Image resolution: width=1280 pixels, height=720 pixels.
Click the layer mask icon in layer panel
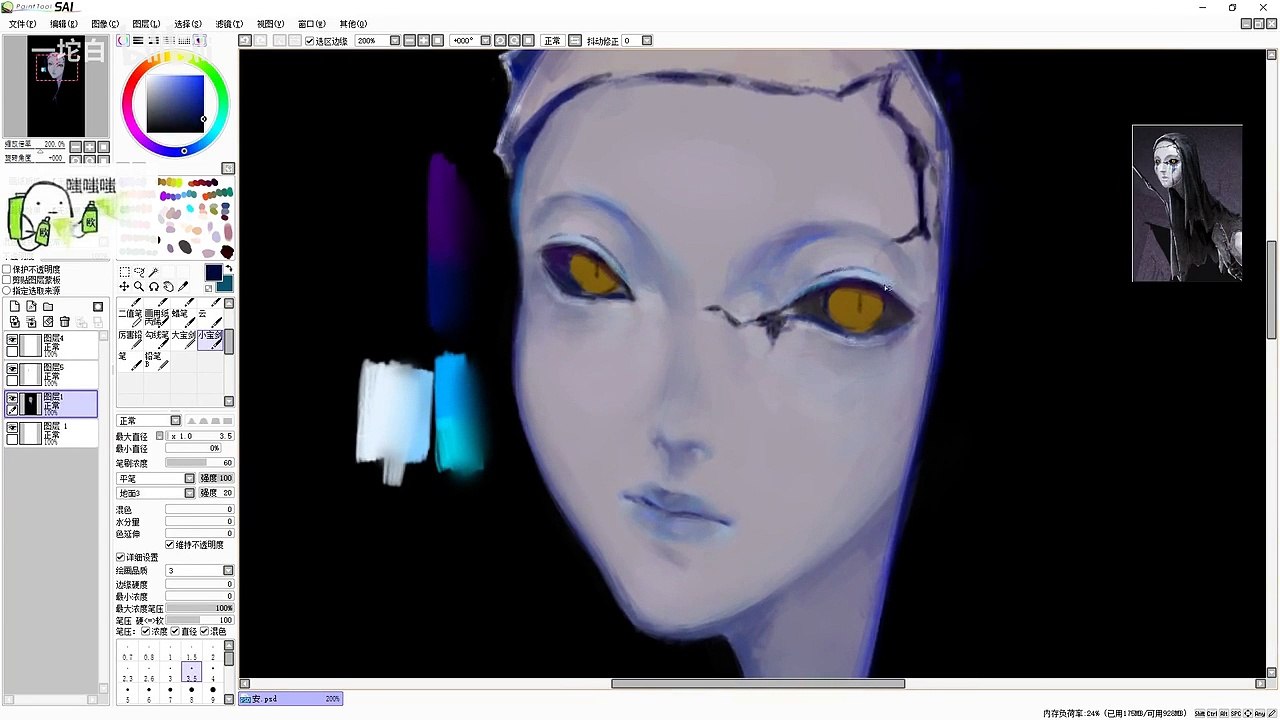coord(98,307)
